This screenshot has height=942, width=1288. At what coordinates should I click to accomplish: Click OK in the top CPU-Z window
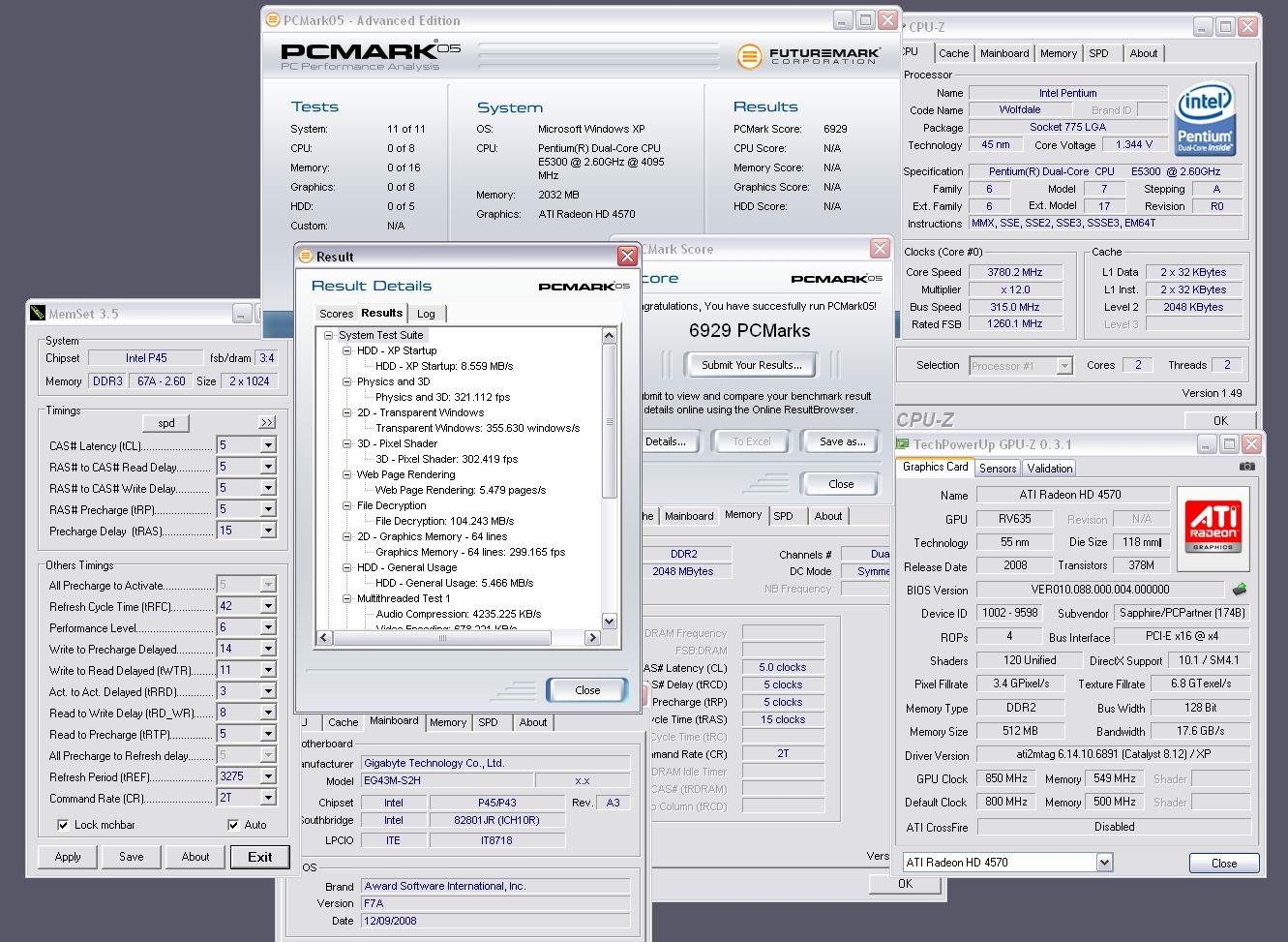tap(1221, 420)
